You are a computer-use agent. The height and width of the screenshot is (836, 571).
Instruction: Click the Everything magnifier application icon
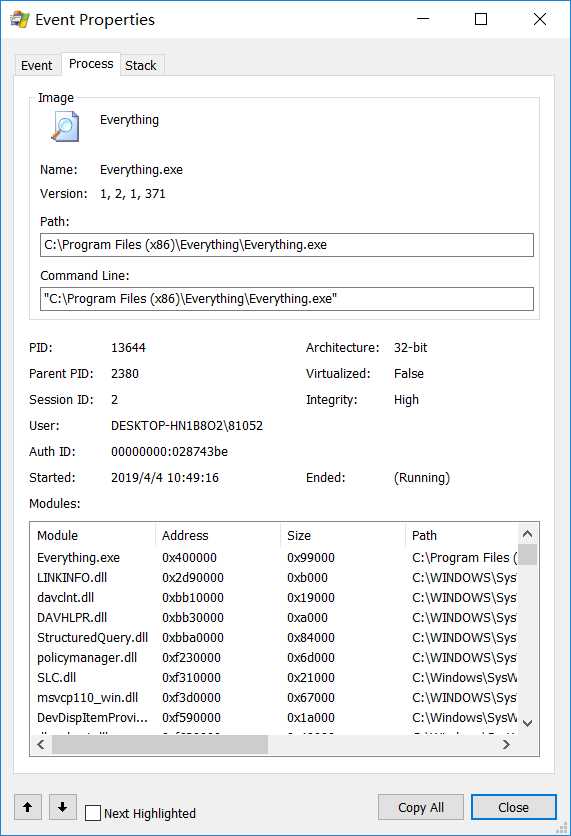tap(65, 126)
